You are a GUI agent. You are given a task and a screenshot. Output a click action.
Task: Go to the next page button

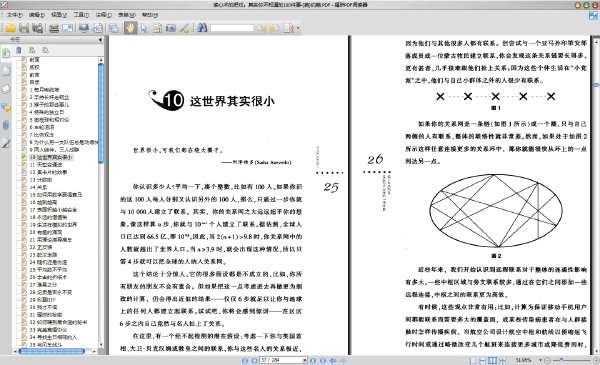coord(313,360)
